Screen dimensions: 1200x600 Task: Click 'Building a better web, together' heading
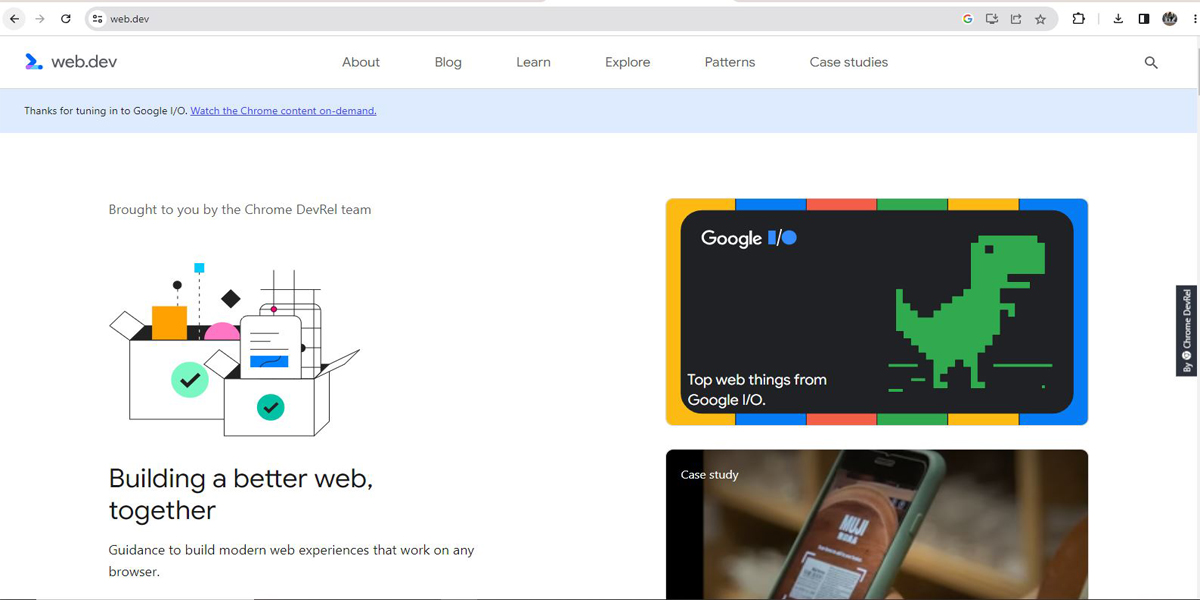click(241, 494)
